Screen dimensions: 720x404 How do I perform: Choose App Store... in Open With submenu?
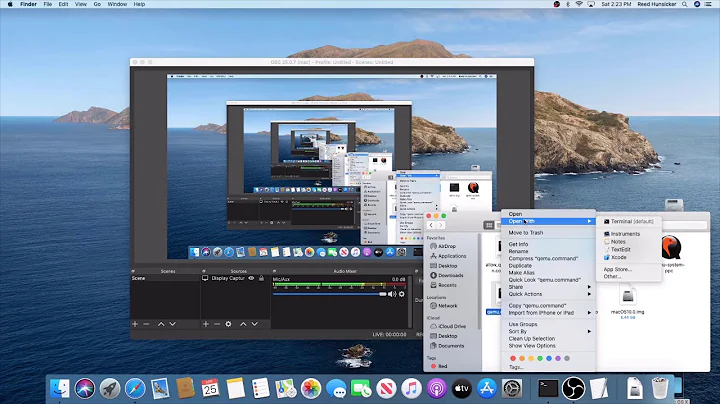[x=618, y=269]
